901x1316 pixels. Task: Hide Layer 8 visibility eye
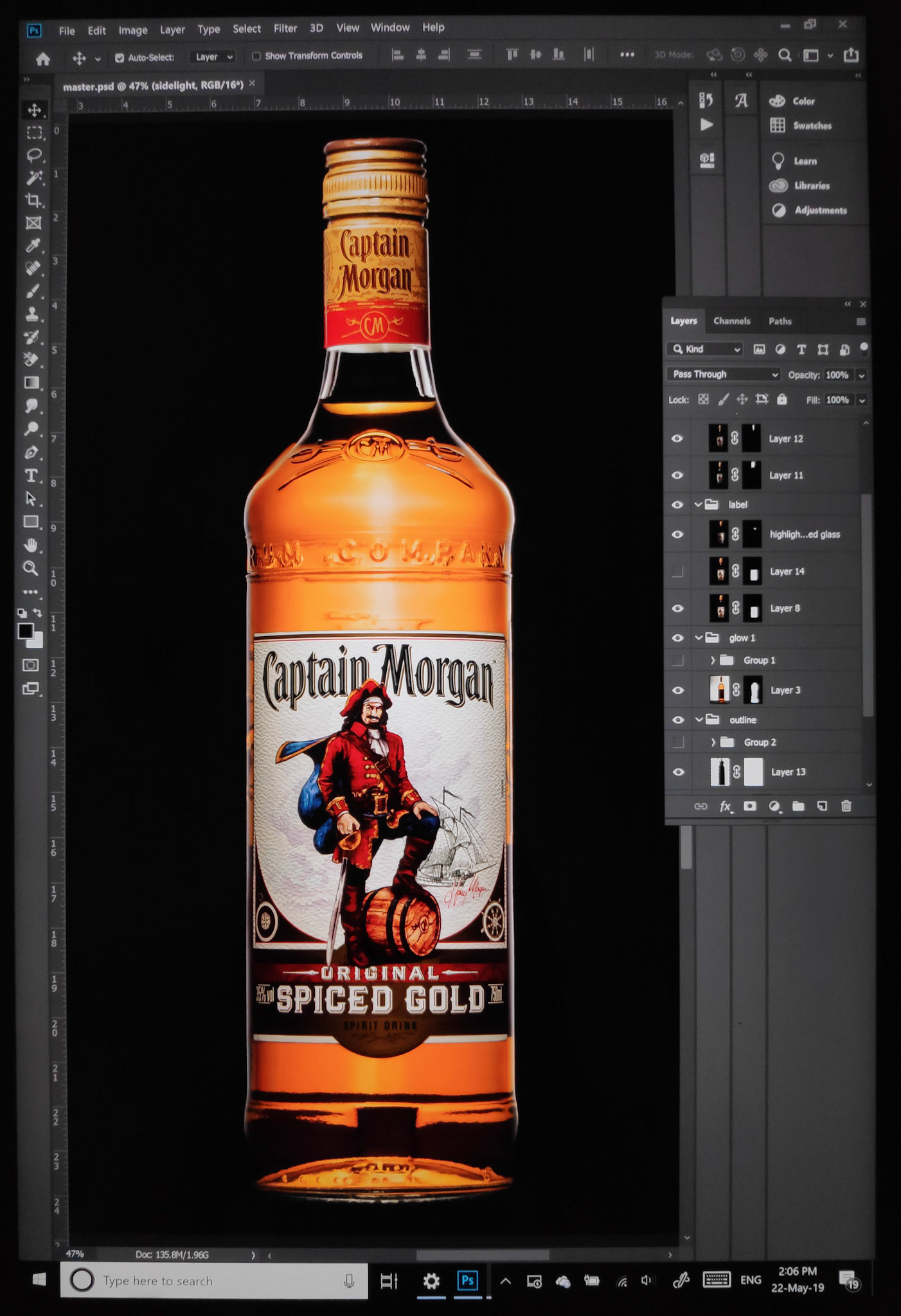pos(677,608)
